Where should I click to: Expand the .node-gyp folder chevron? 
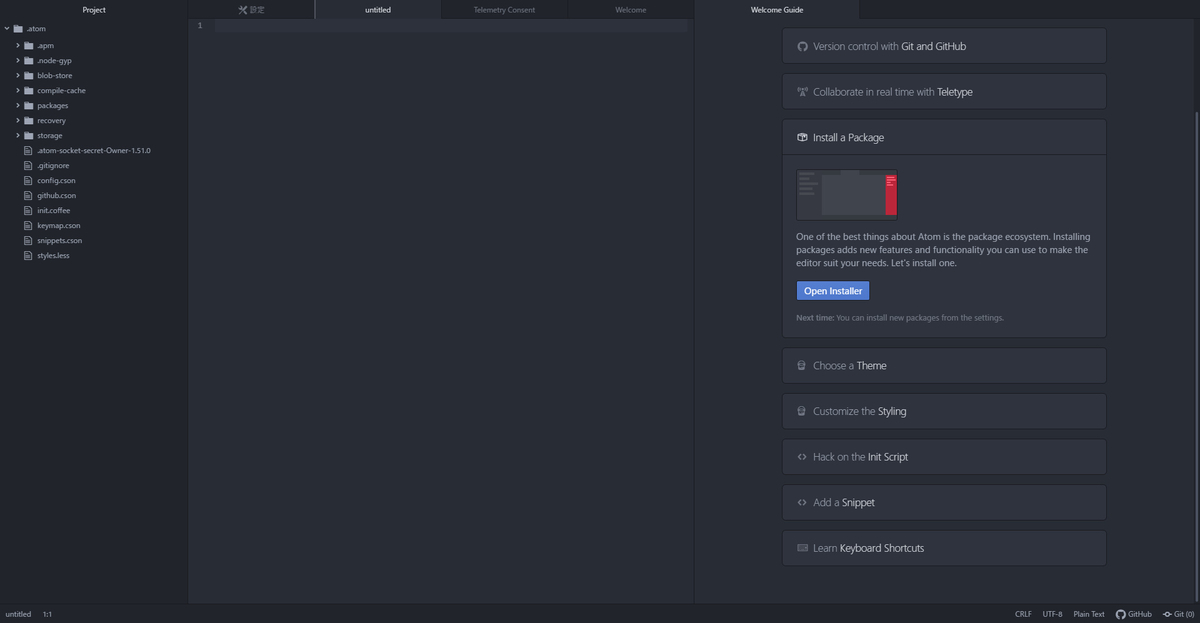click(17, 60)
